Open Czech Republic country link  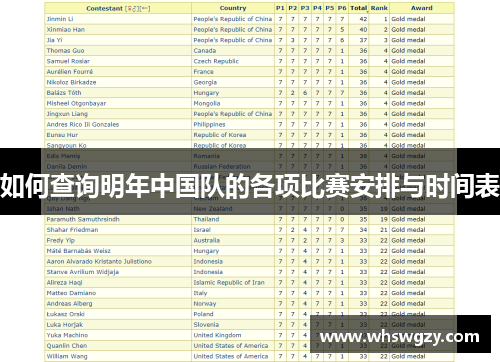216,61
